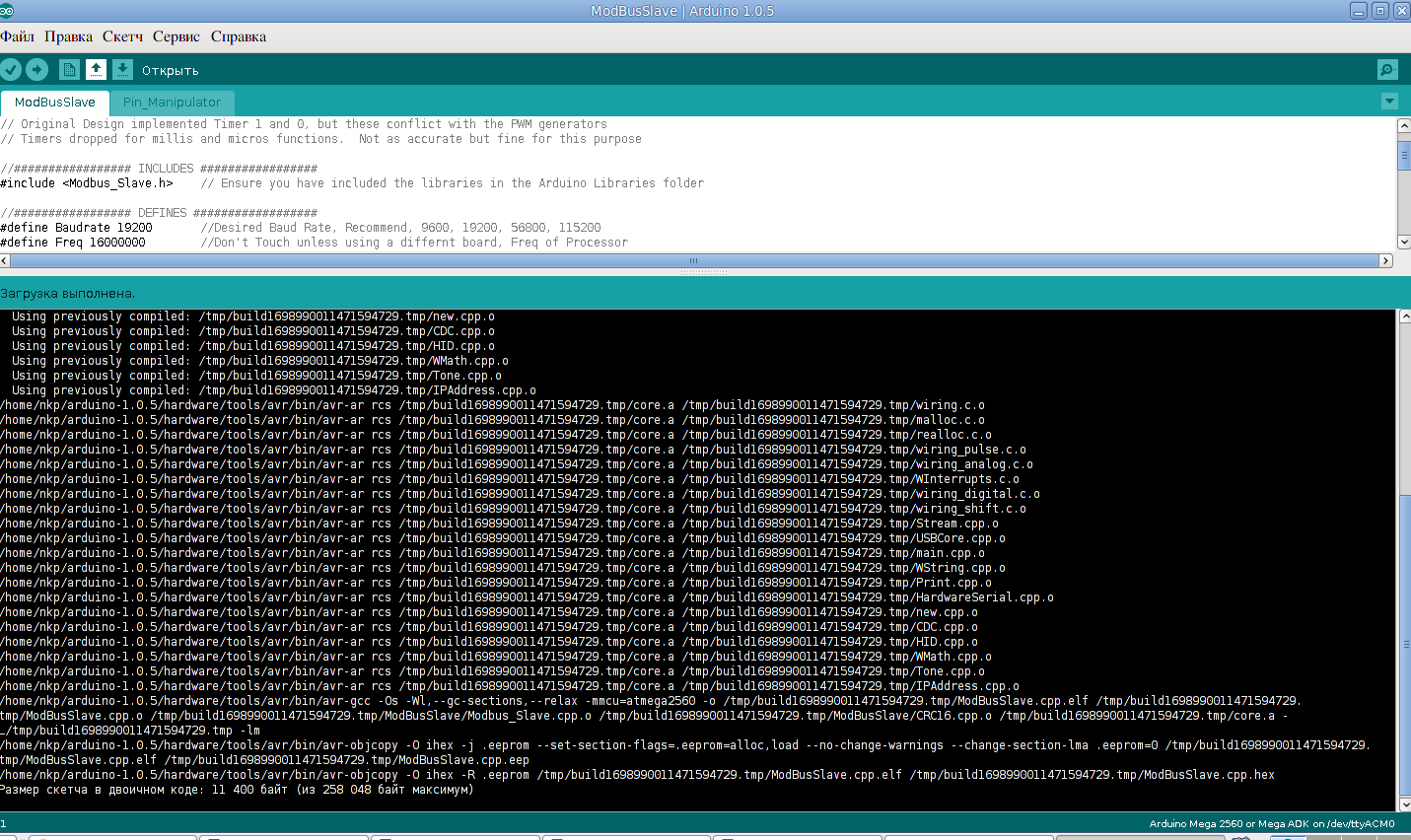The height and width of the screenshot is (840, 1411).
Task: Click the console's vertical scrollbar thumb
Action: coord(1404,645)
